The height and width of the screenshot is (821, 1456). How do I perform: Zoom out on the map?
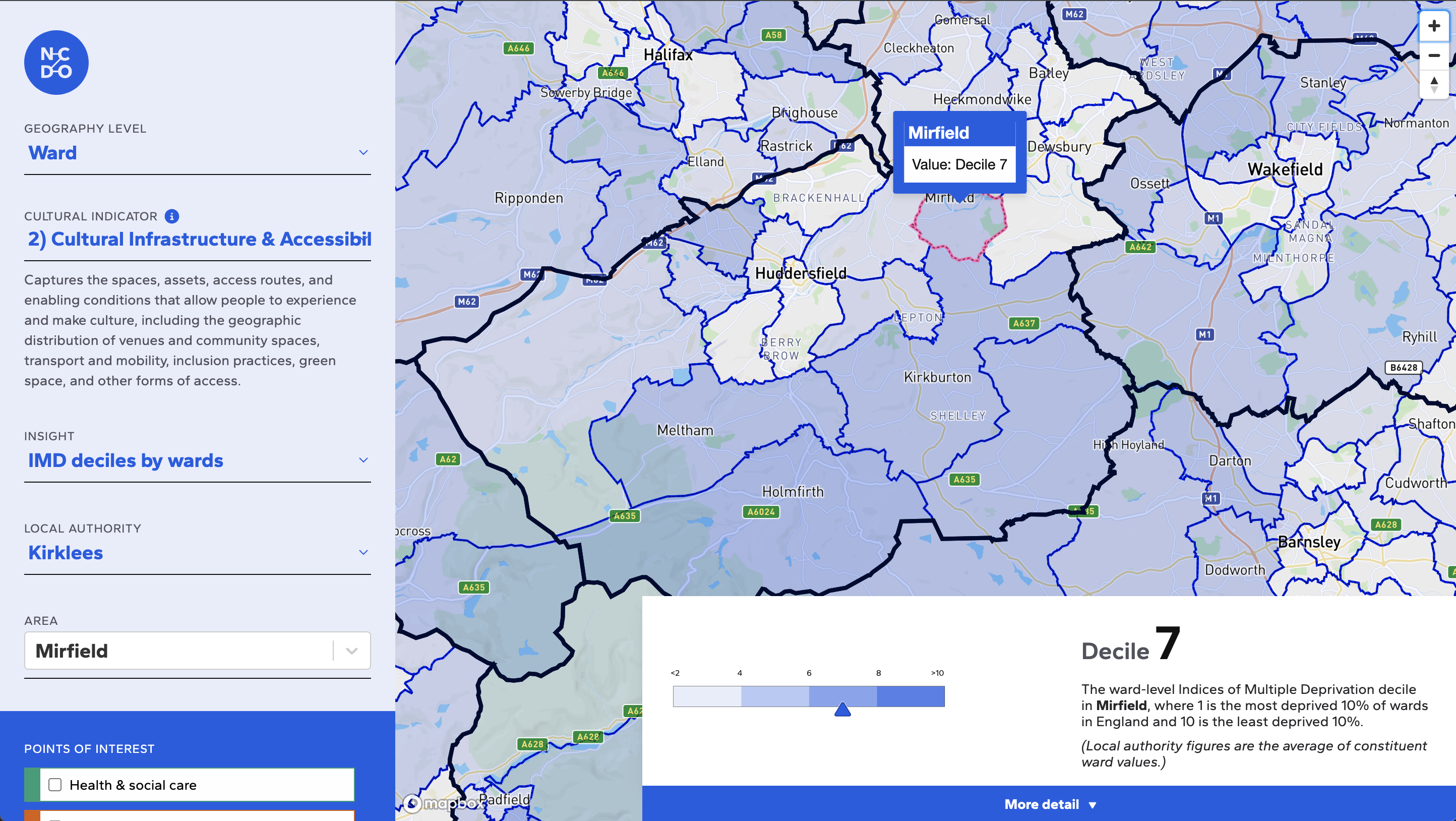(x=1433, y=55)
